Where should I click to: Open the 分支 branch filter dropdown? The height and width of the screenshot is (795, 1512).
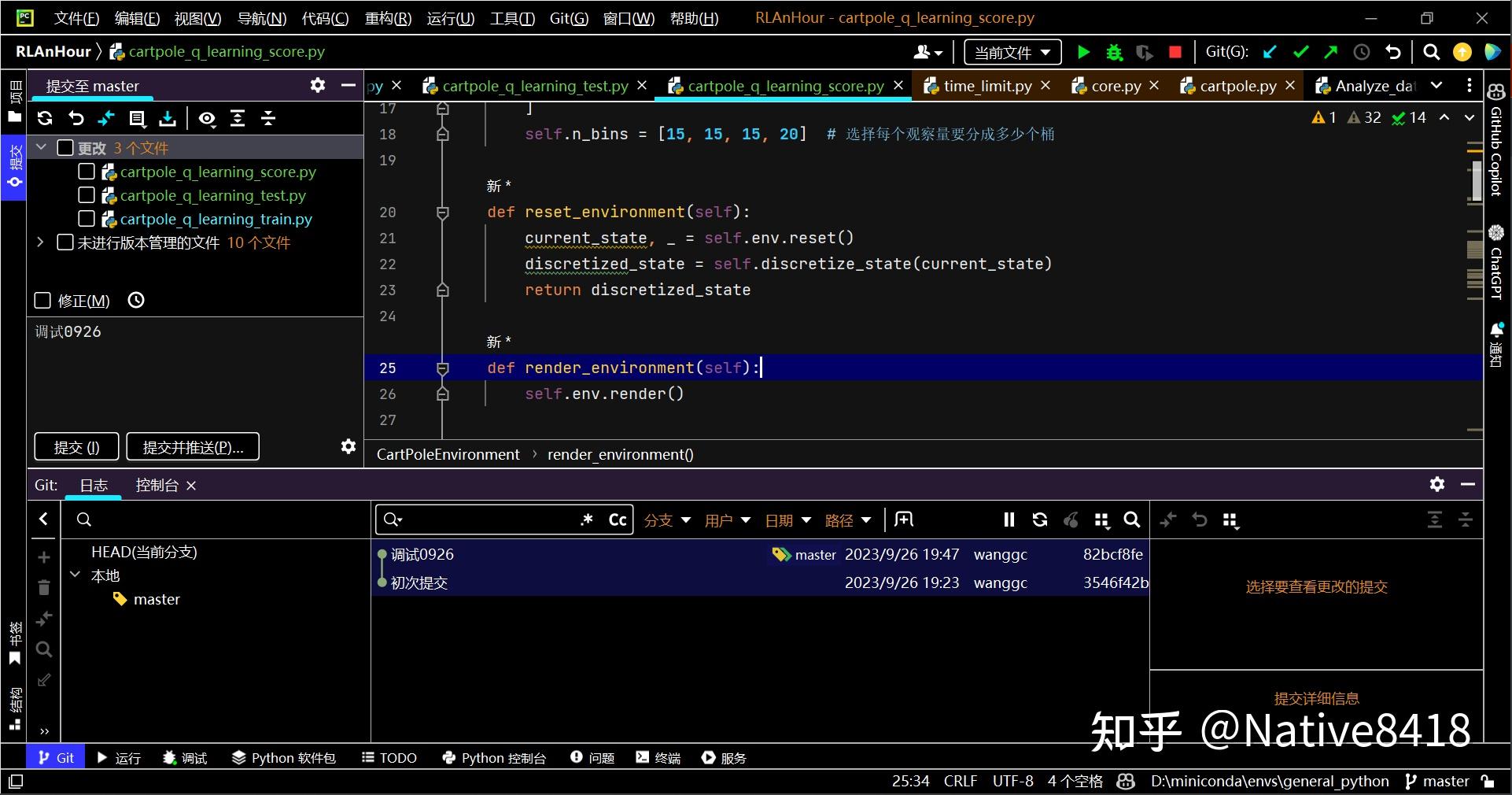pyautogui.click(x=666, y=520)
